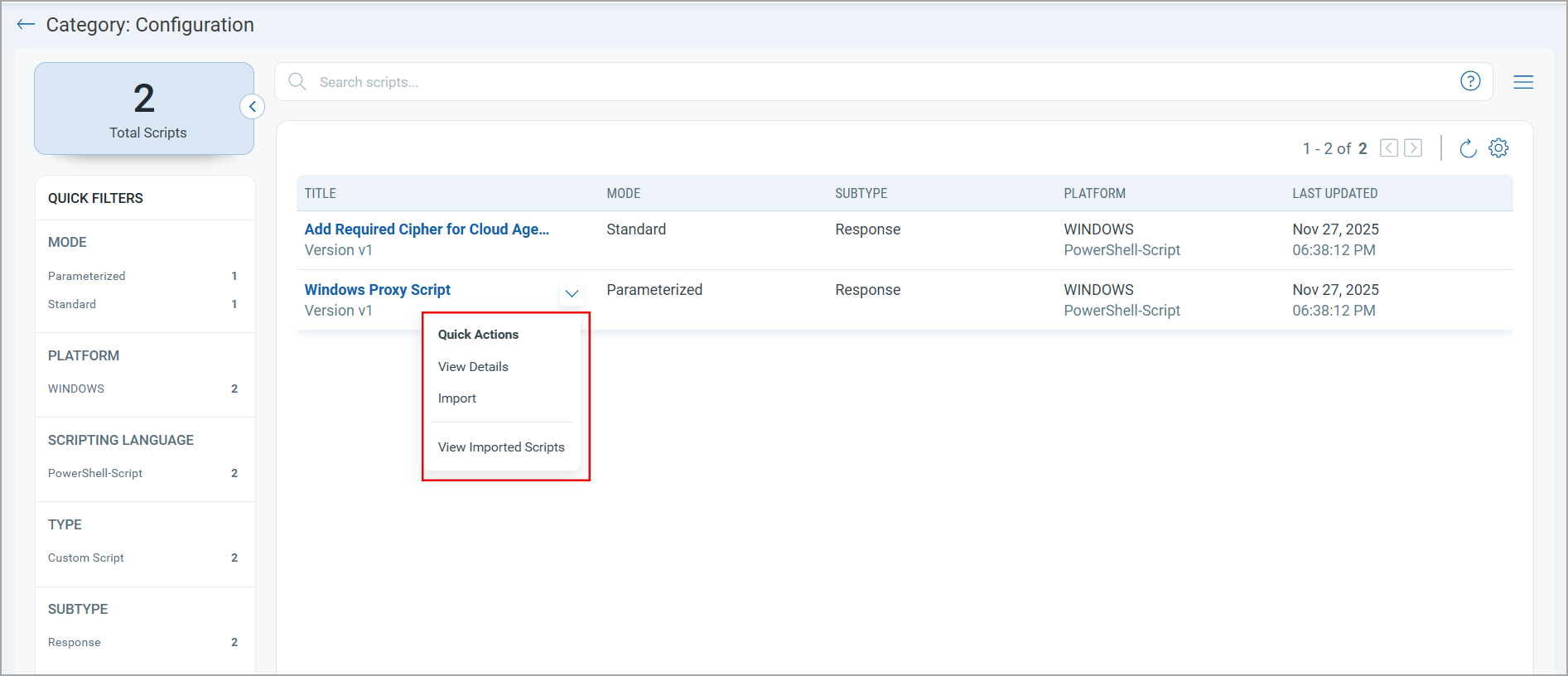
Task: Toggle the Windows Proxy Script actions chevron
Action: pyautogui.click(x=572, y=293)
